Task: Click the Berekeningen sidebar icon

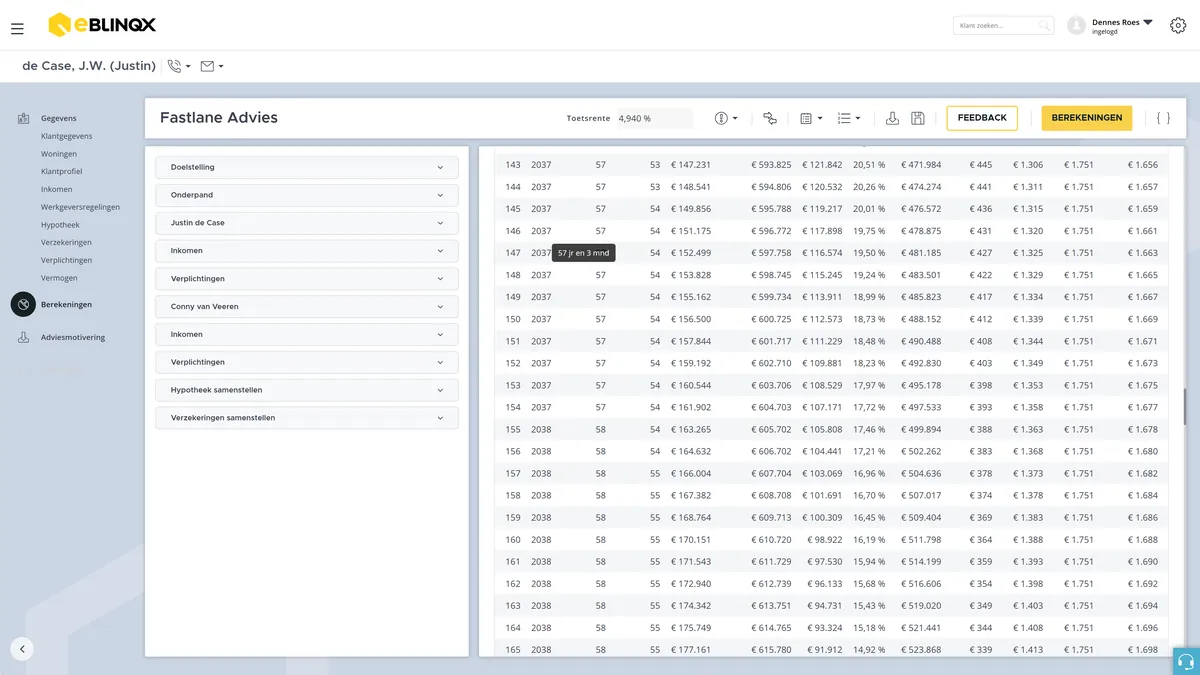Action: 23,304
